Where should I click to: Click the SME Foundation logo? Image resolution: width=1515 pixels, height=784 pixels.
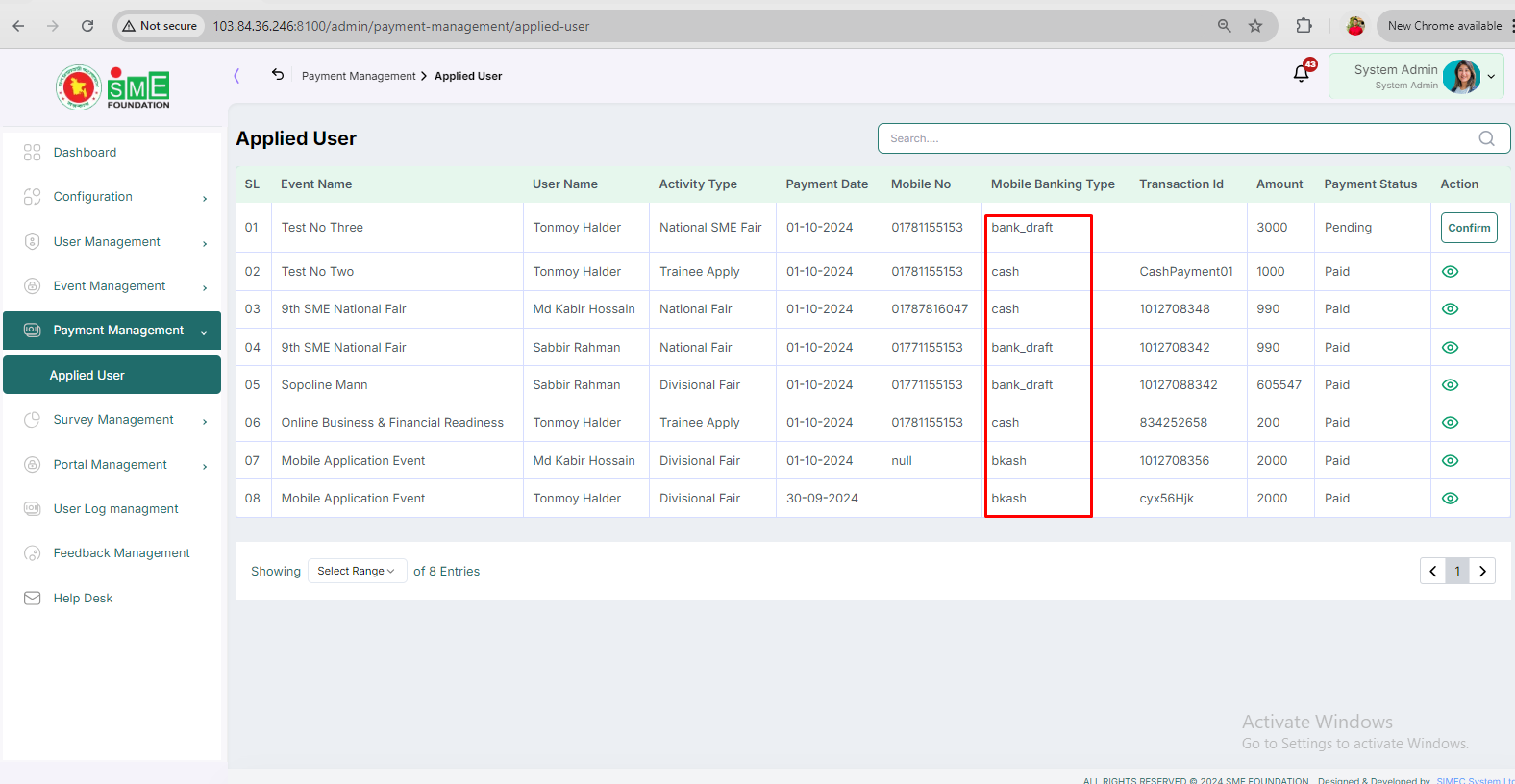112,87
